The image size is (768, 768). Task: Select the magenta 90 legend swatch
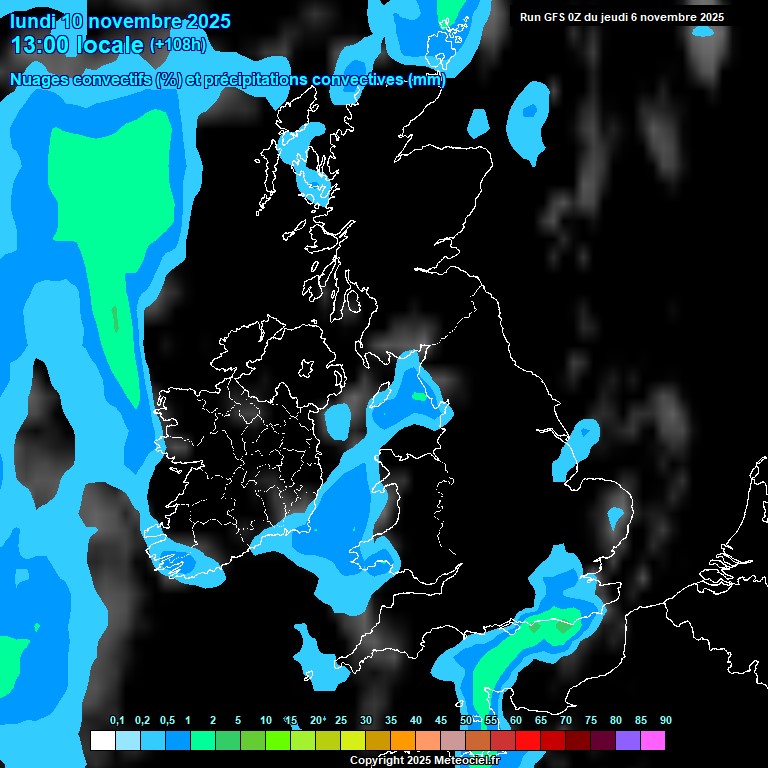pyautogui.click(x=652, y=741)
